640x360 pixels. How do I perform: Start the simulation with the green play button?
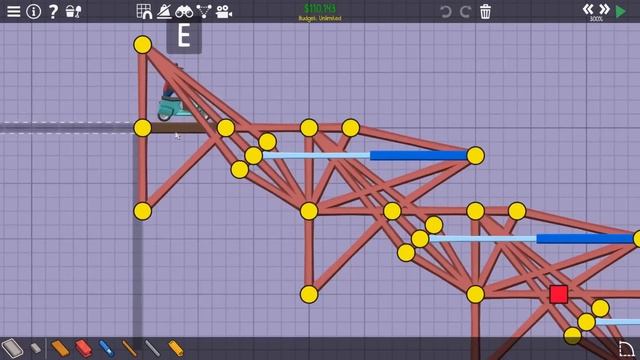click(620, 11)
